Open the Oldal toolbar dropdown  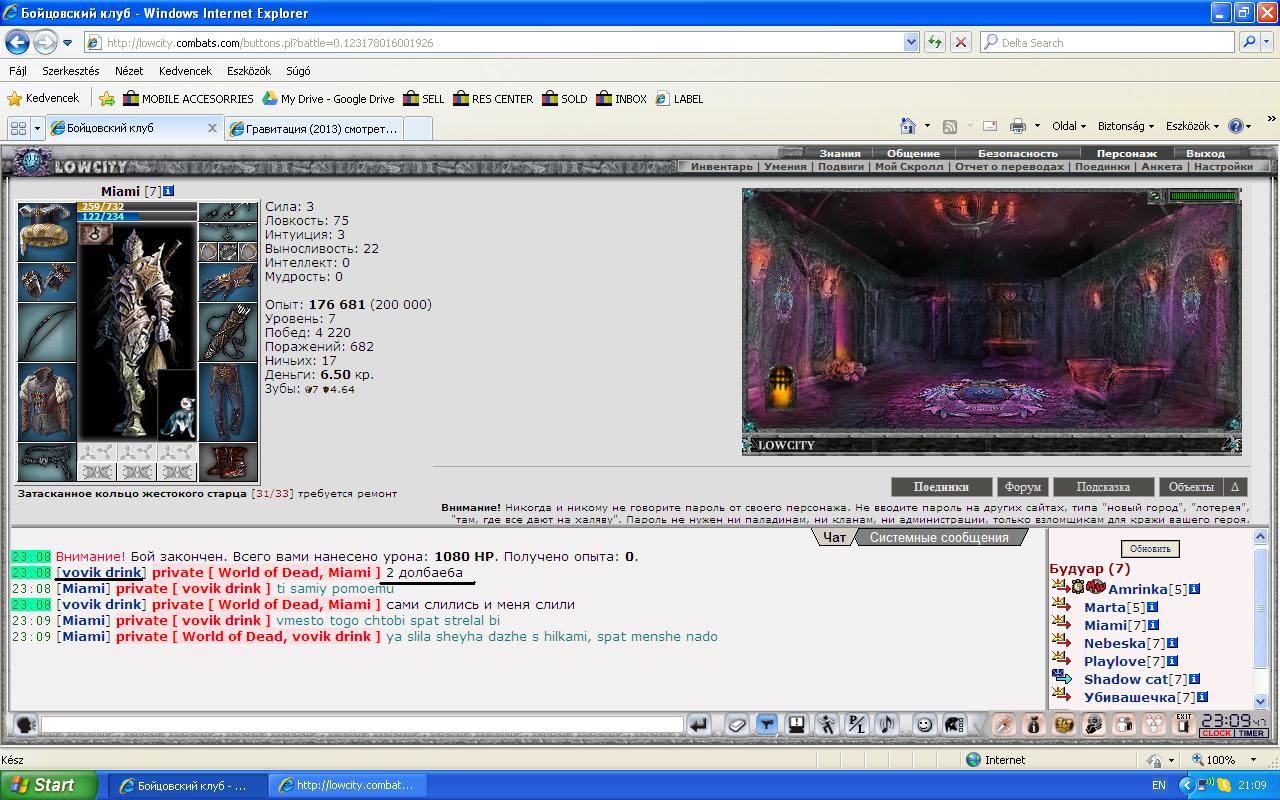[1069, 126]
